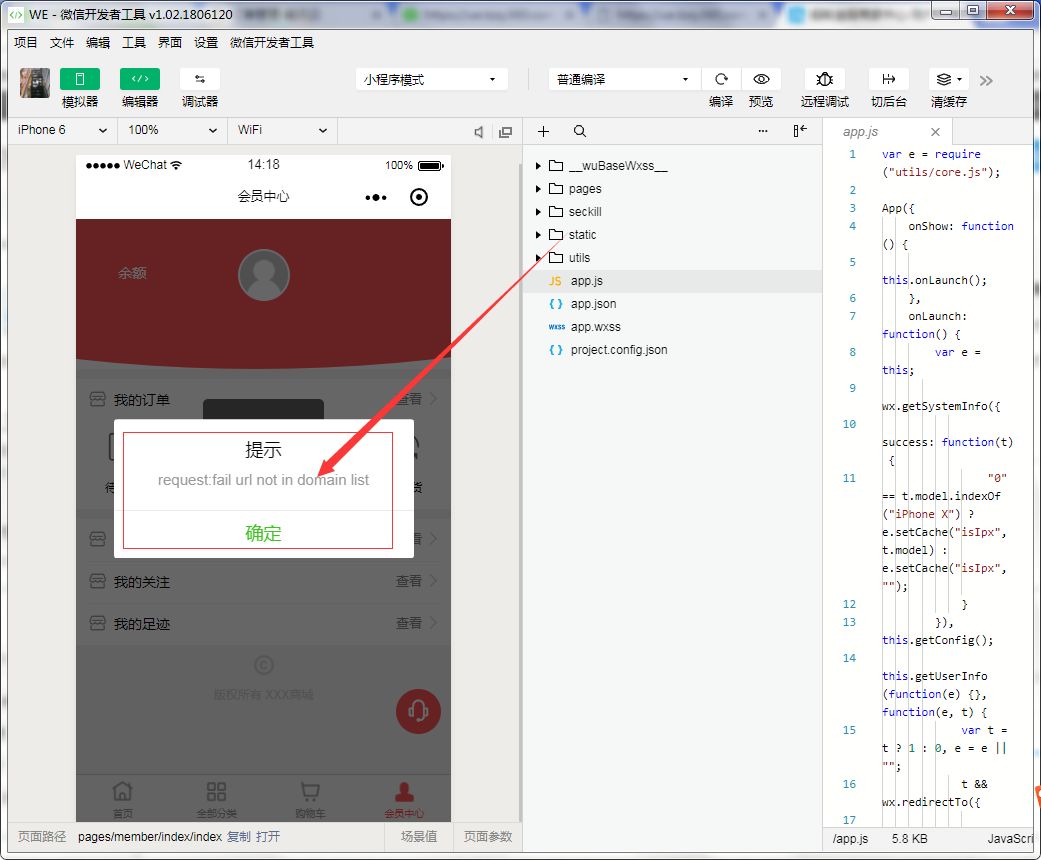Screen dimensions: 1041x860
Task: Open the 项目 menu
Action: pos(26,43)
